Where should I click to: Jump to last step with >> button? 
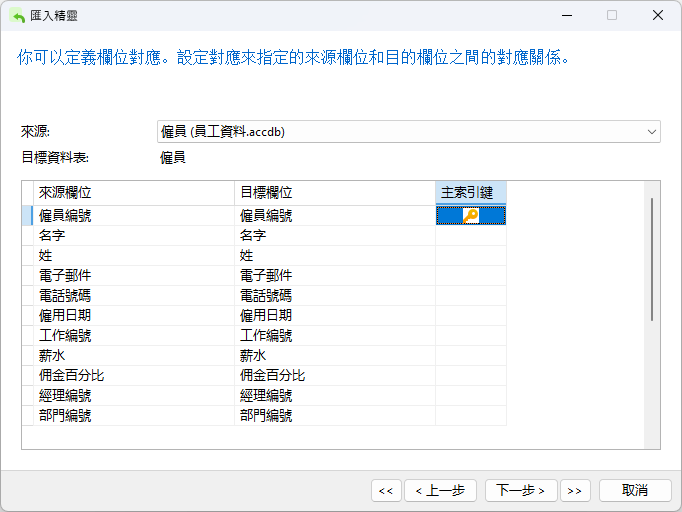pyautogui.click(x=574, y=490)
